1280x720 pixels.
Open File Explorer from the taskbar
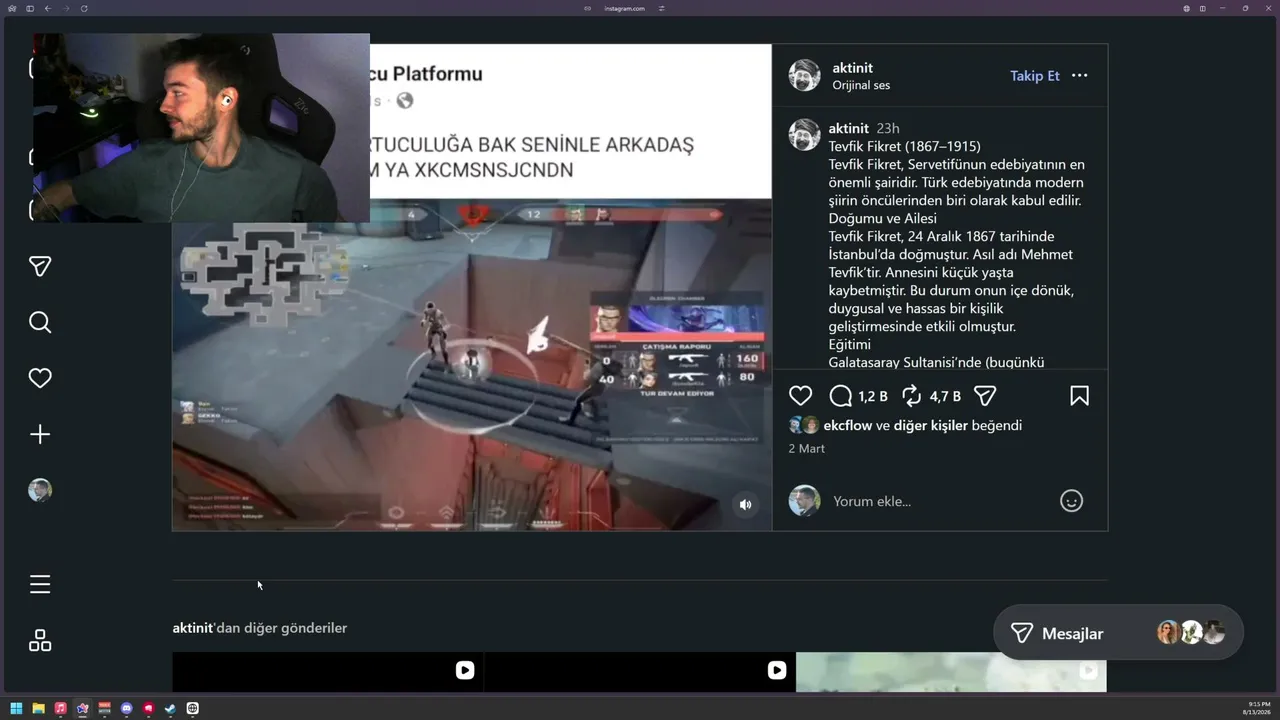(x=38, y=708)
